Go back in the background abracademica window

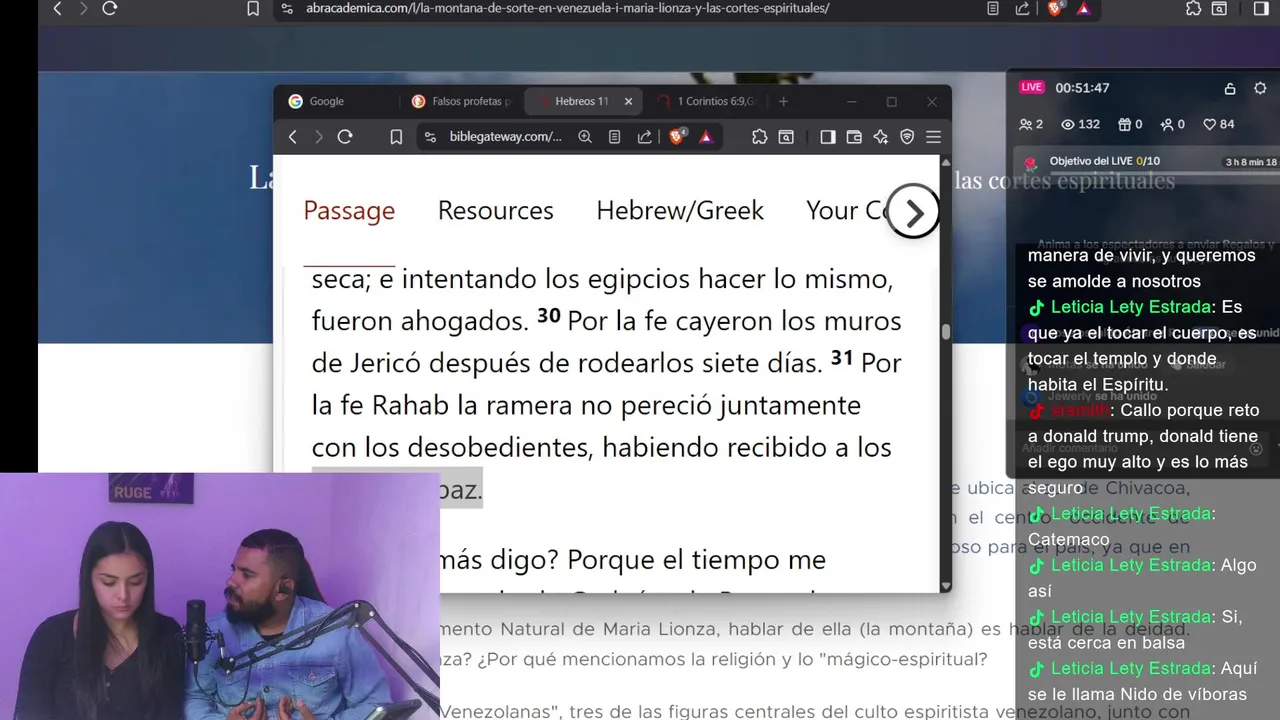click(x=57, y=8)
